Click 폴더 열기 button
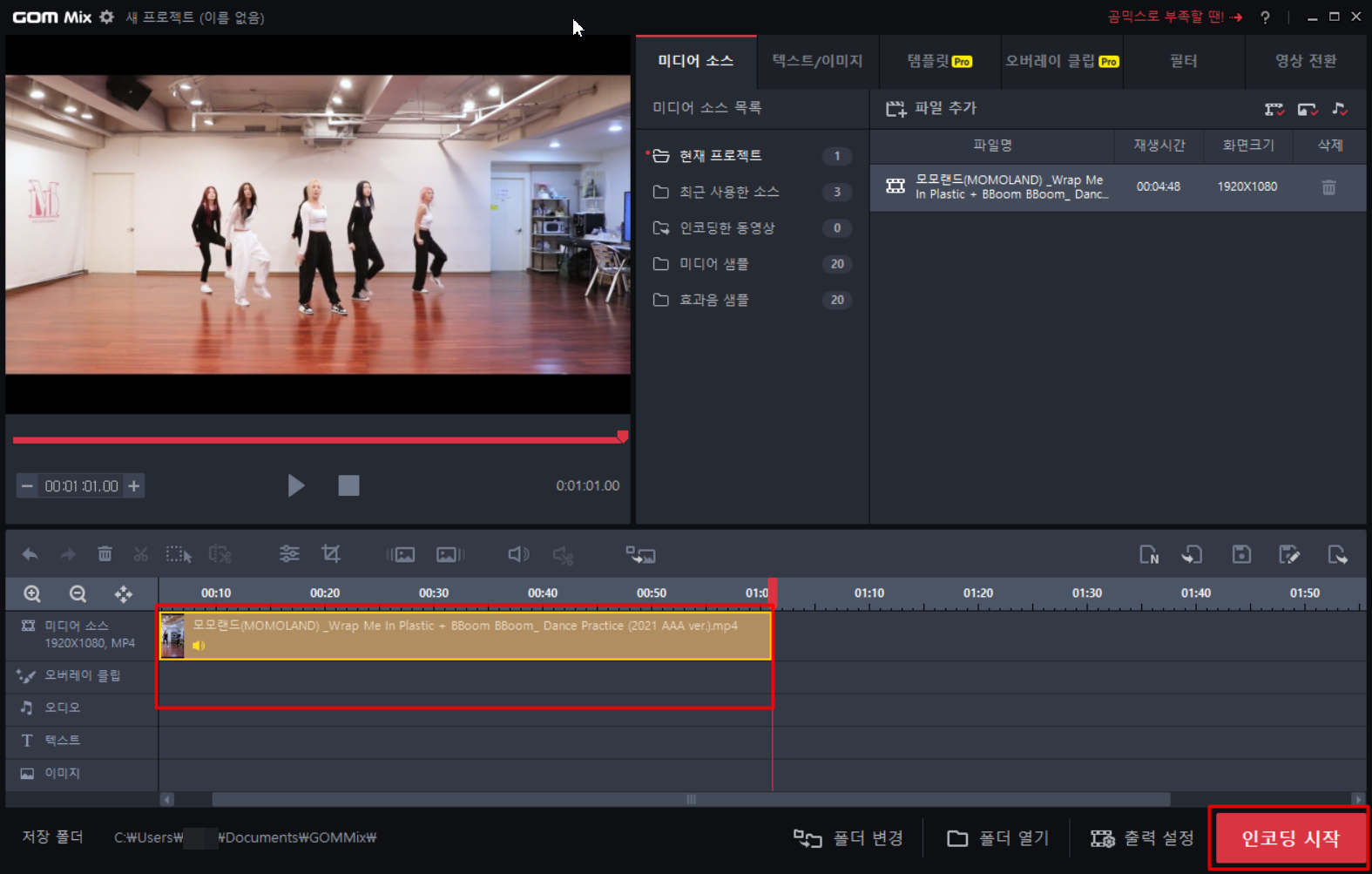 click(x=998, y=838)
